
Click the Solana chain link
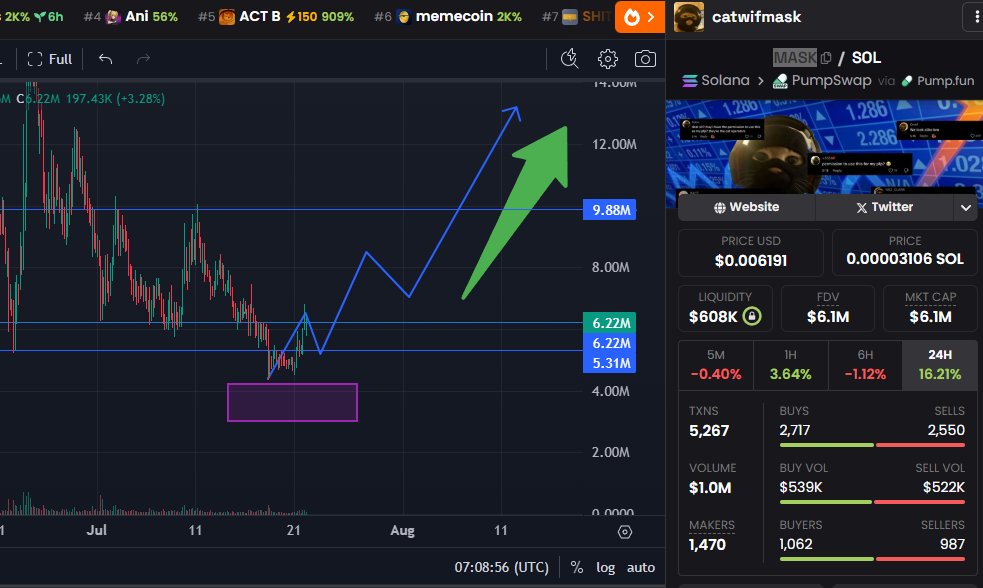point(716,80)
